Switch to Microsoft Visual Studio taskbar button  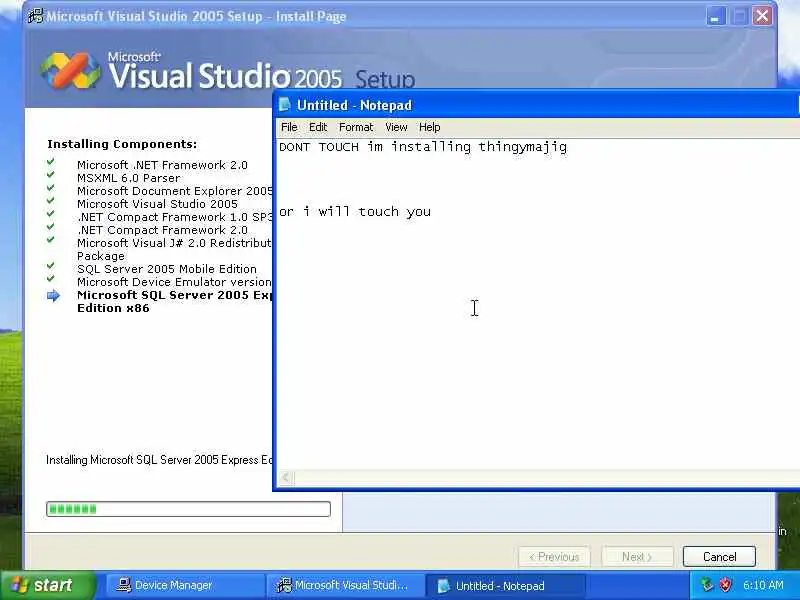[345, 585]
